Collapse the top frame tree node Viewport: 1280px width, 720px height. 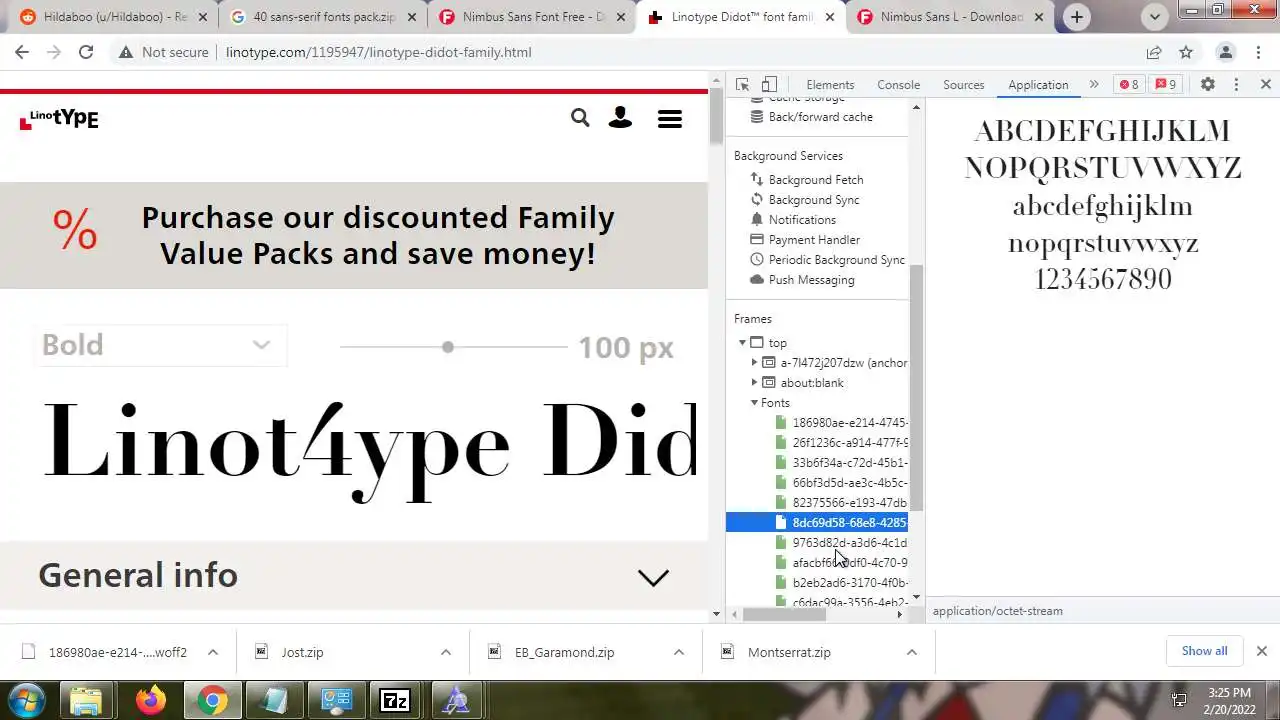(x=742, y=343)
